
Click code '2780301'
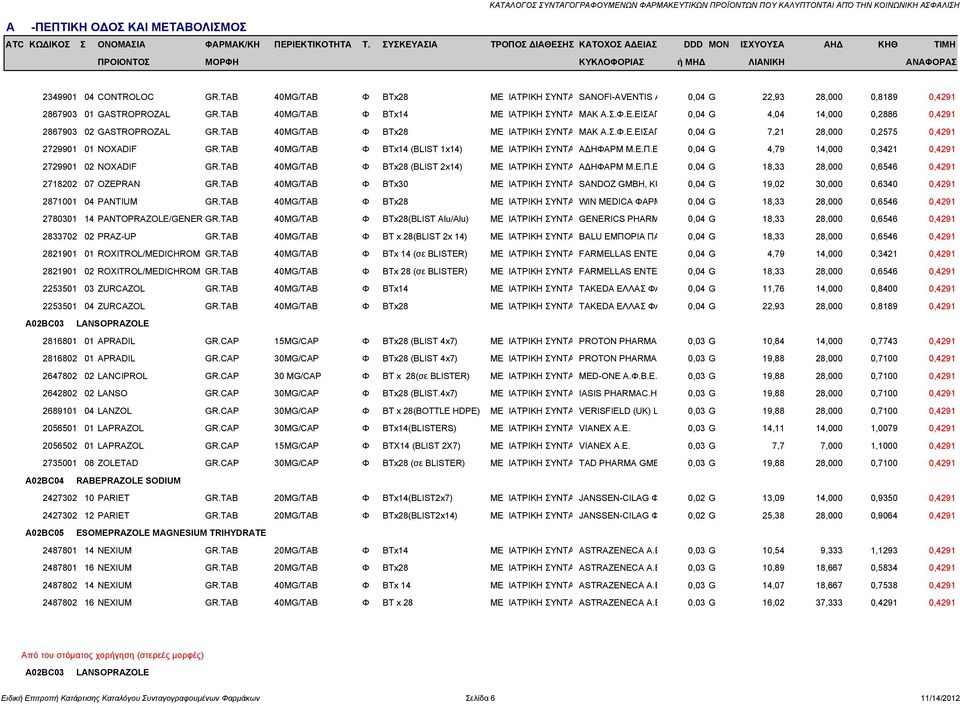[59, 219]
